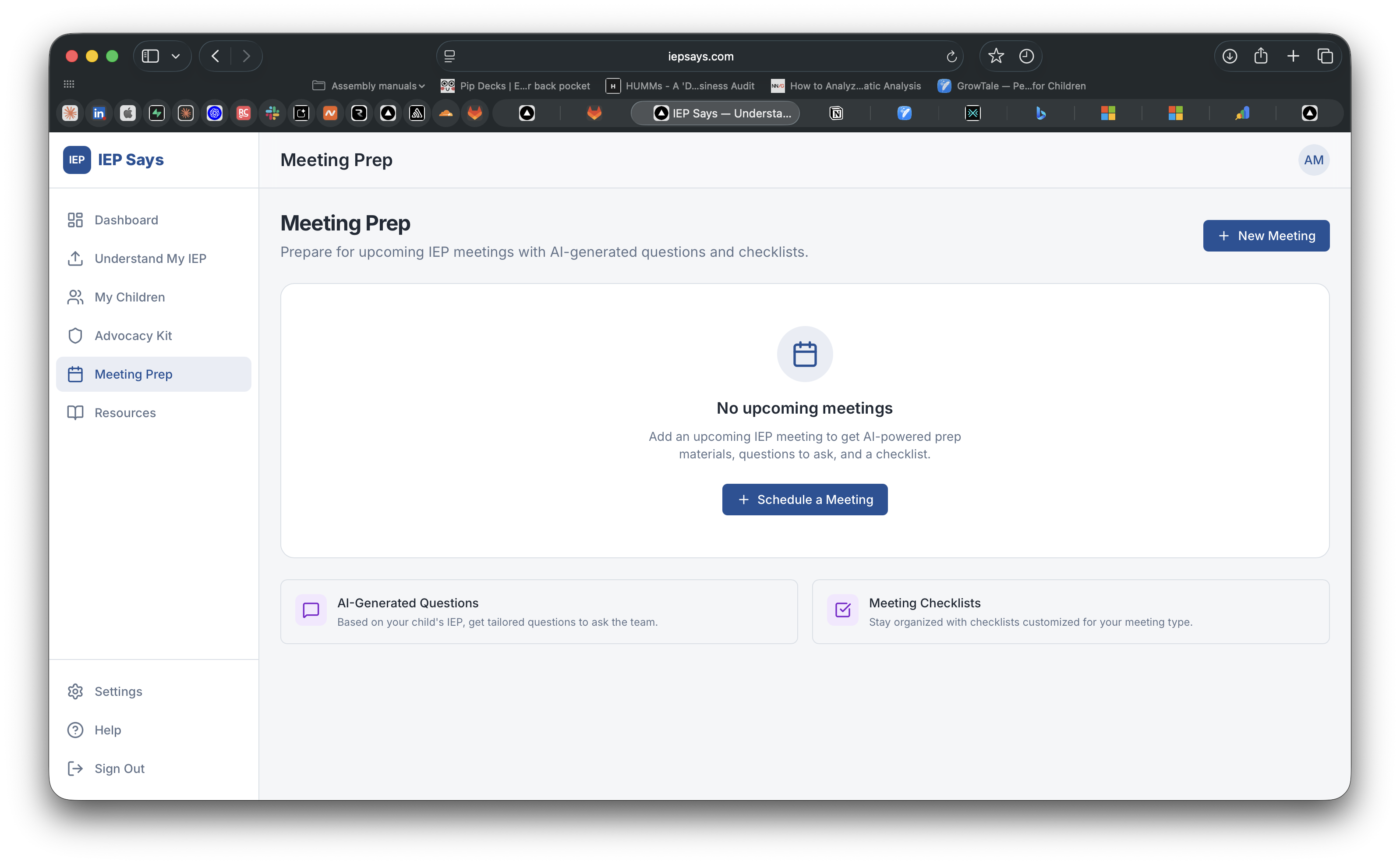The width and height of the screenshot is (1400, 865).
Task: Click the New Meeting button
Action: click(1266, 236)
